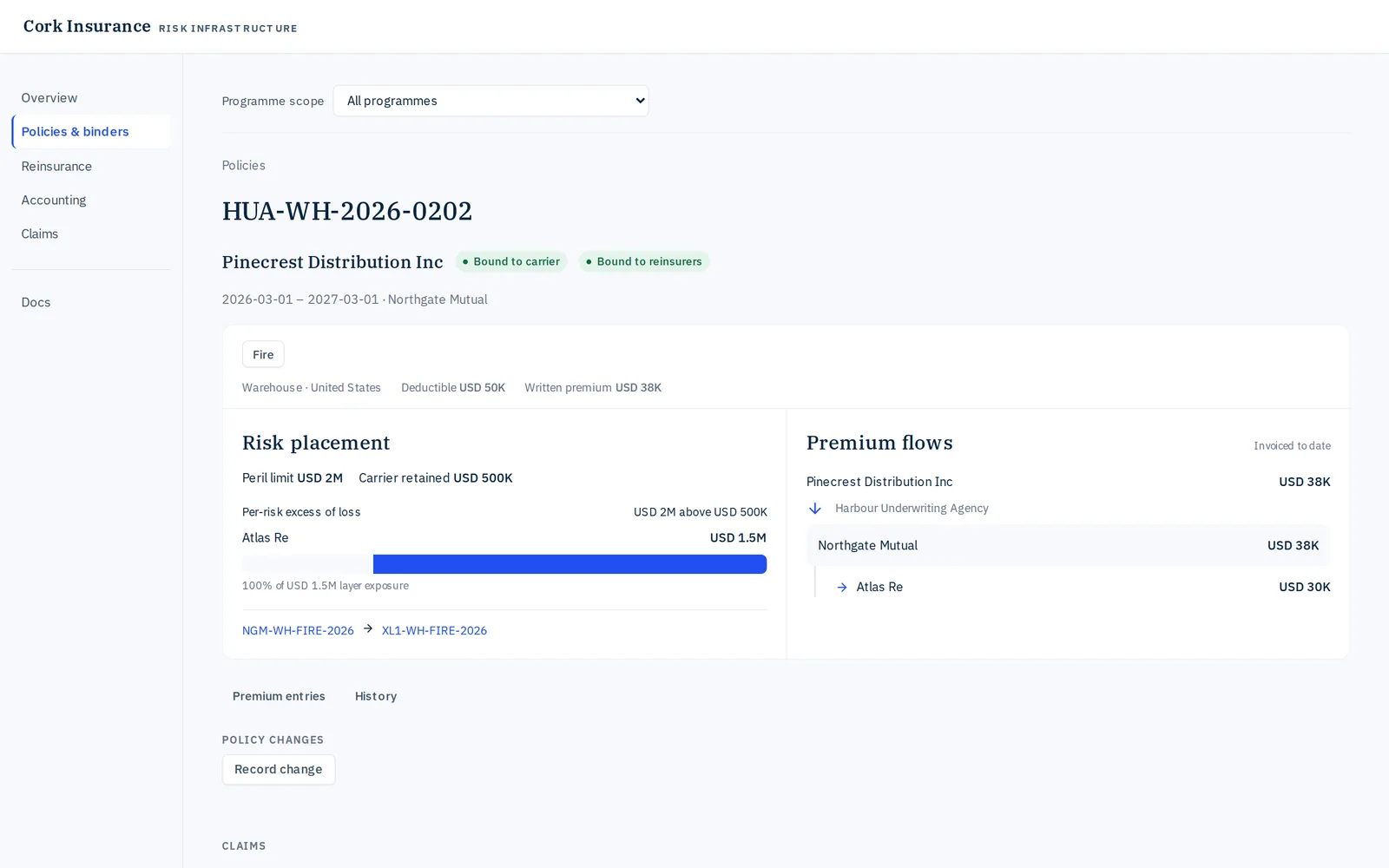Click the green dot on Bound to reinsurers
1389x868 pixels.
(589, 261)
